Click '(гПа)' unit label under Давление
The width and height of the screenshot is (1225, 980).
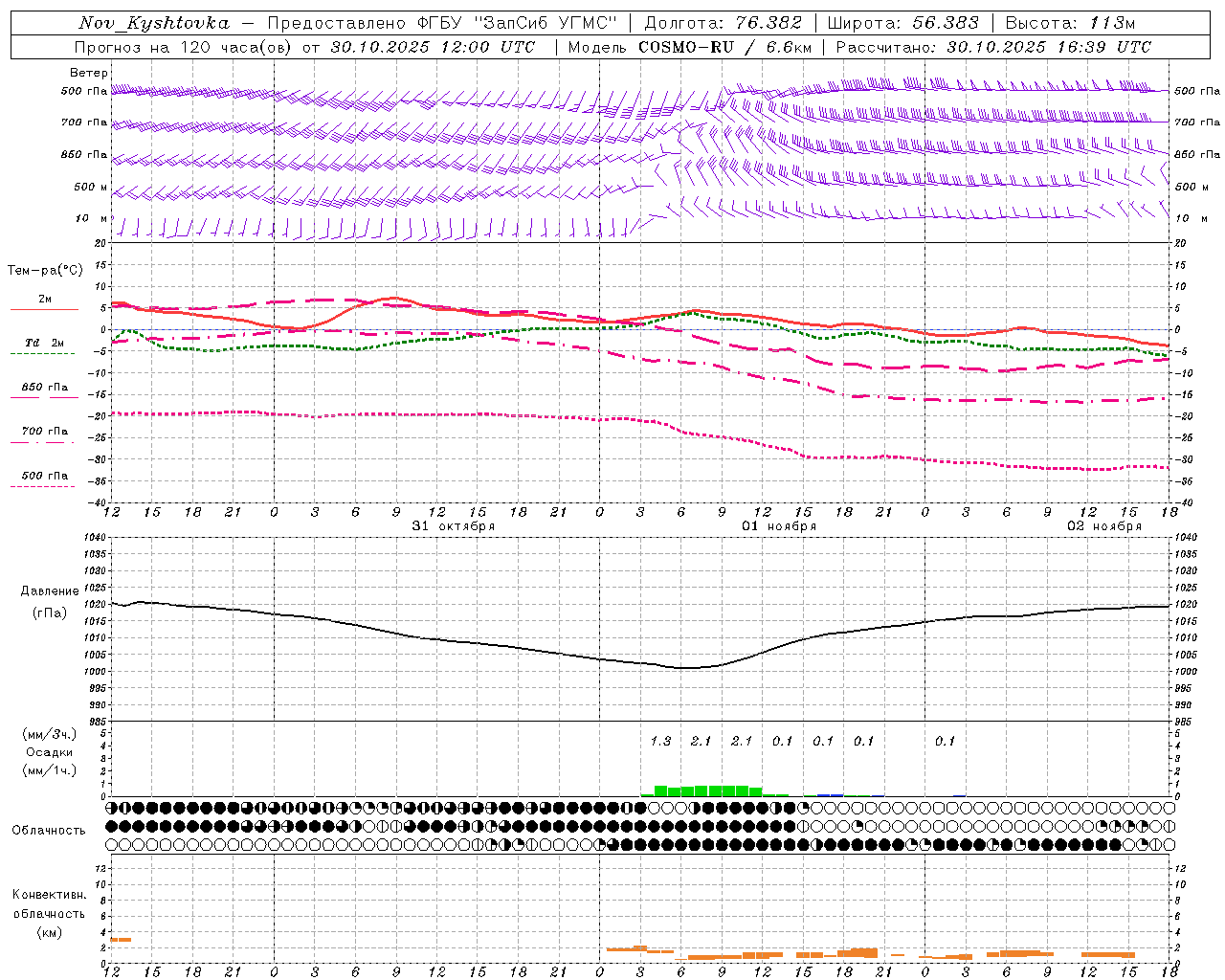click(50, 613)
